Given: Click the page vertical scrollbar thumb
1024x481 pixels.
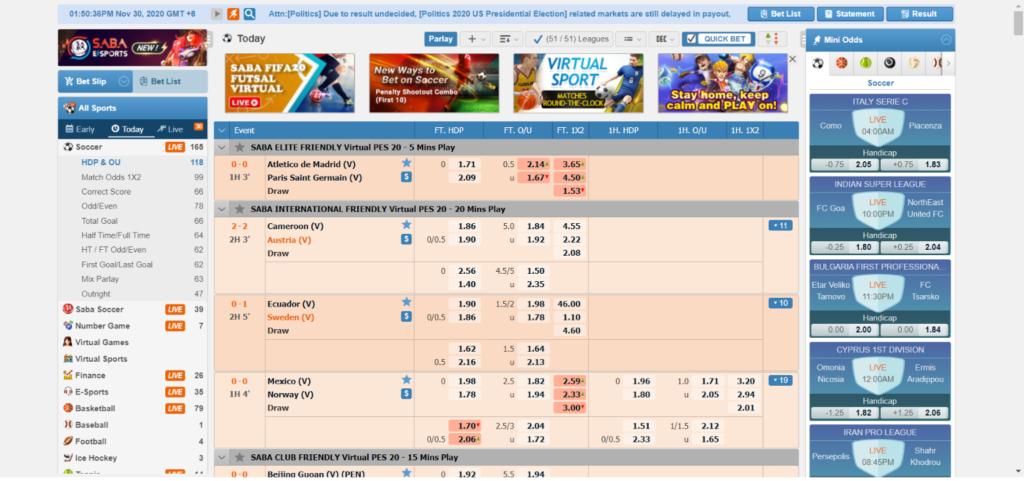Looking at the screenshot, I should [x=1017, y=23].
